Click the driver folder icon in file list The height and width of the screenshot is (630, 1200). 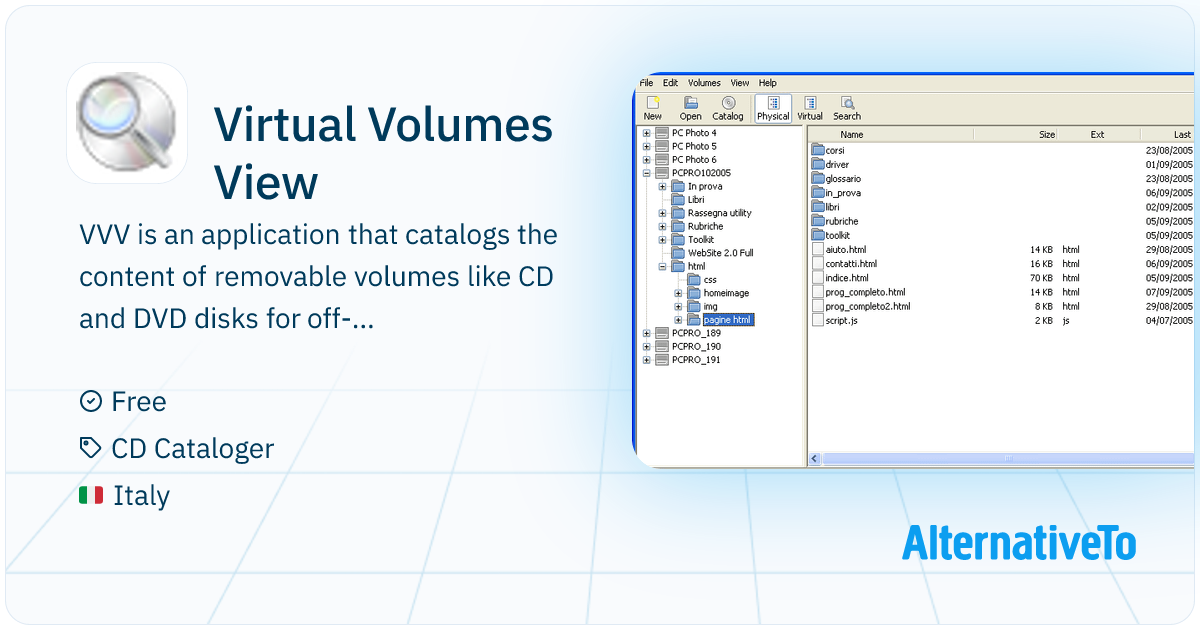coord(817,164)
